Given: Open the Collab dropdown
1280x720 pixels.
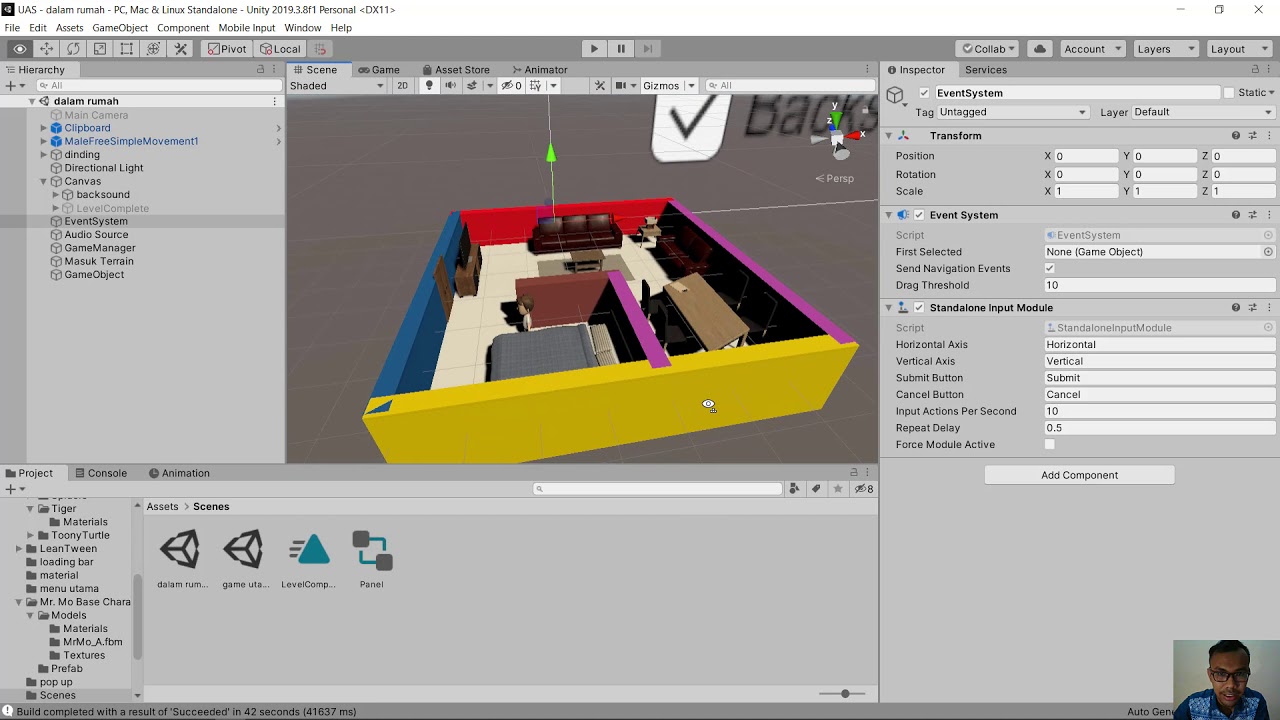Looking at the screenshot, I should click(x=987, y=49).
